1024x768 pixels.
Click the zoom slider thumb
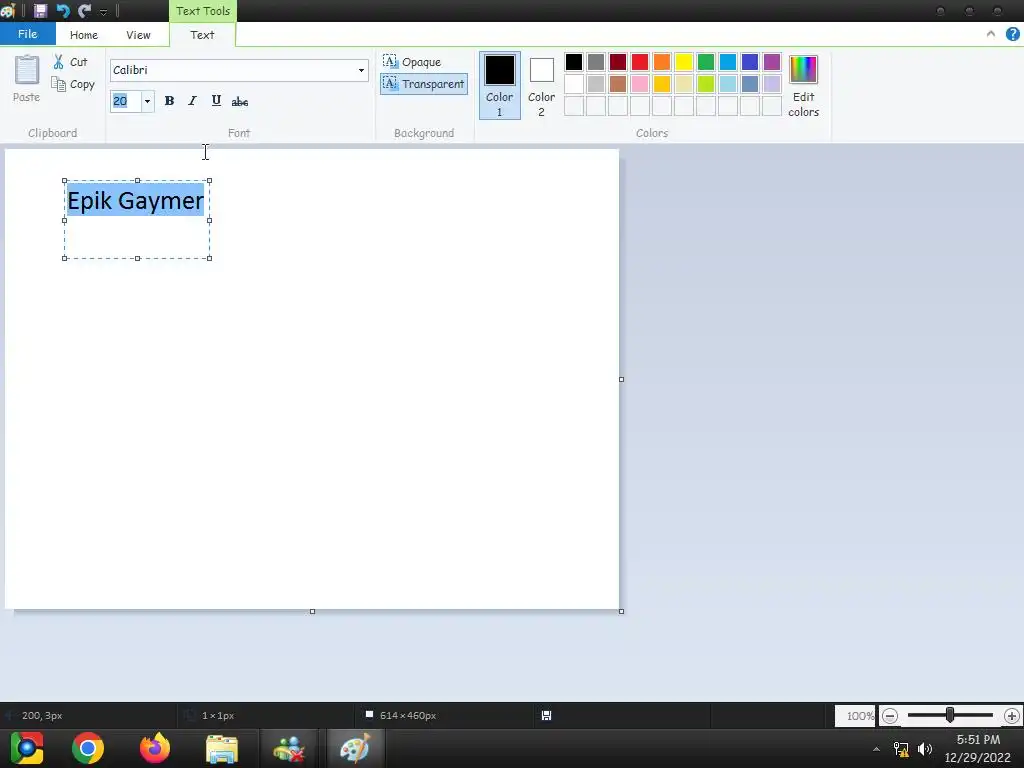[x=950, y=716]
